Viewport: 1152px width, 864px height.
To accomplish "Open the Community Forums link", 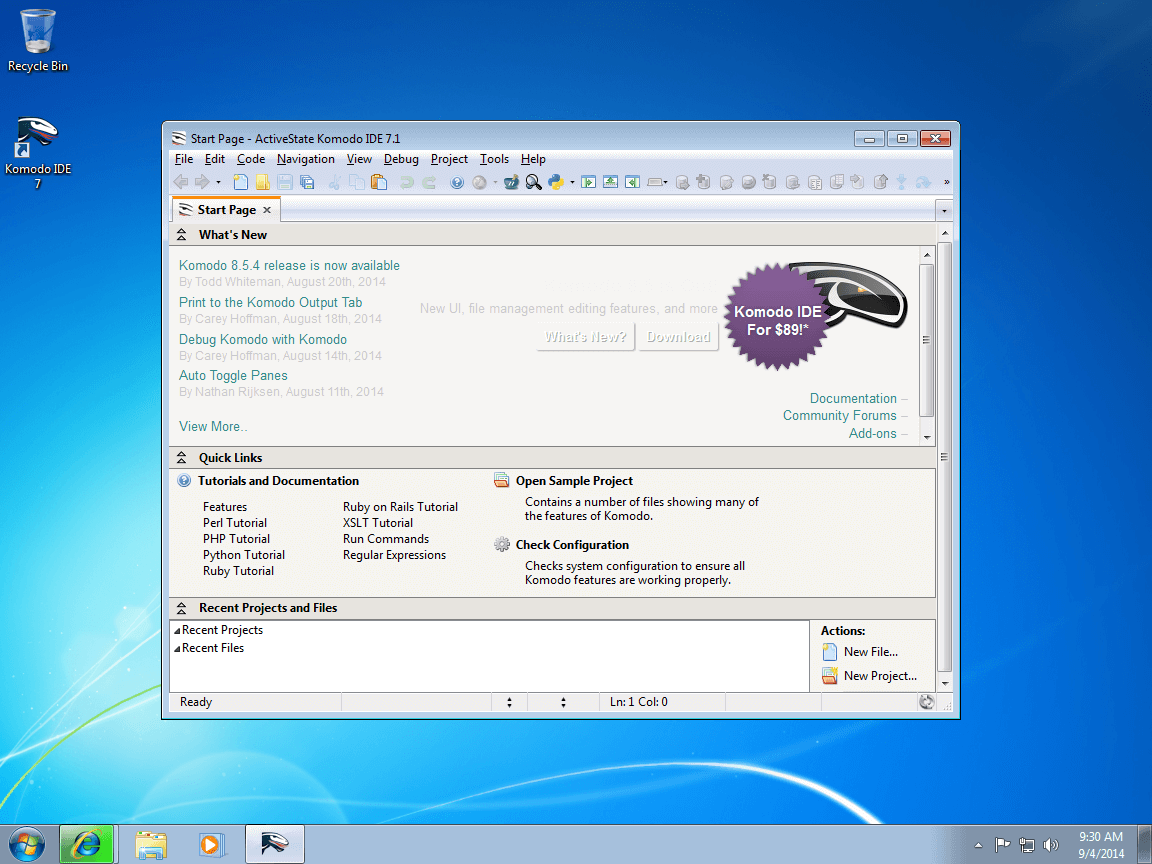I will click(840, 416).
